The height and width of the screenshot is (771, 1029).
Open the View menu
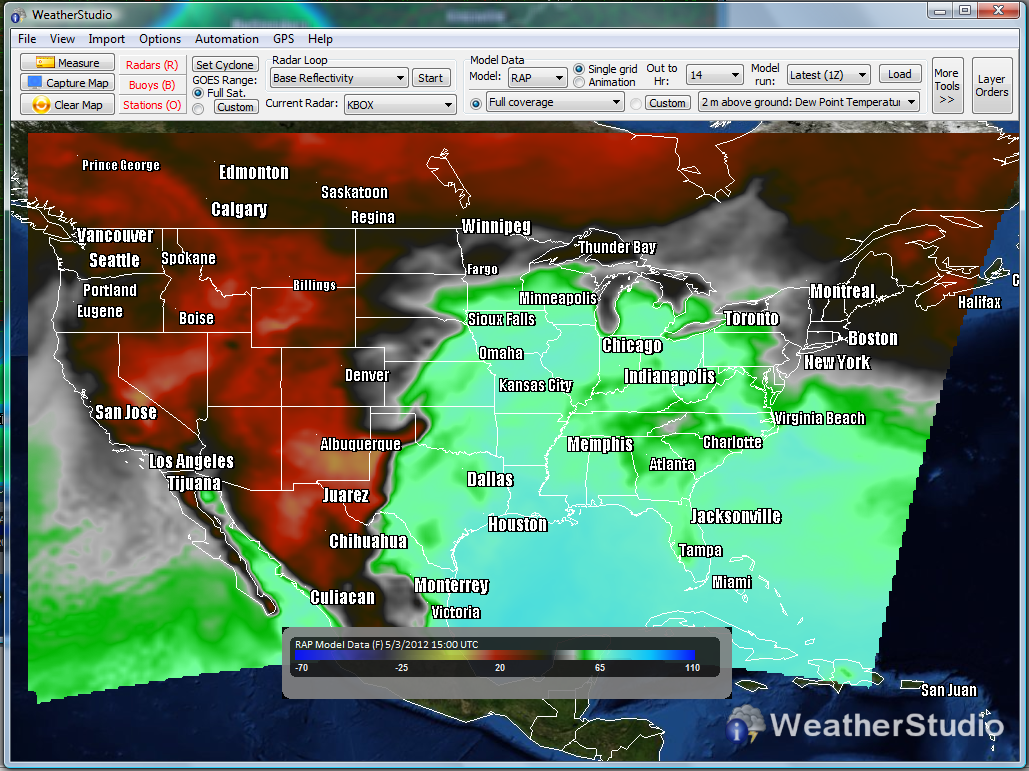[x=62, y=39]
